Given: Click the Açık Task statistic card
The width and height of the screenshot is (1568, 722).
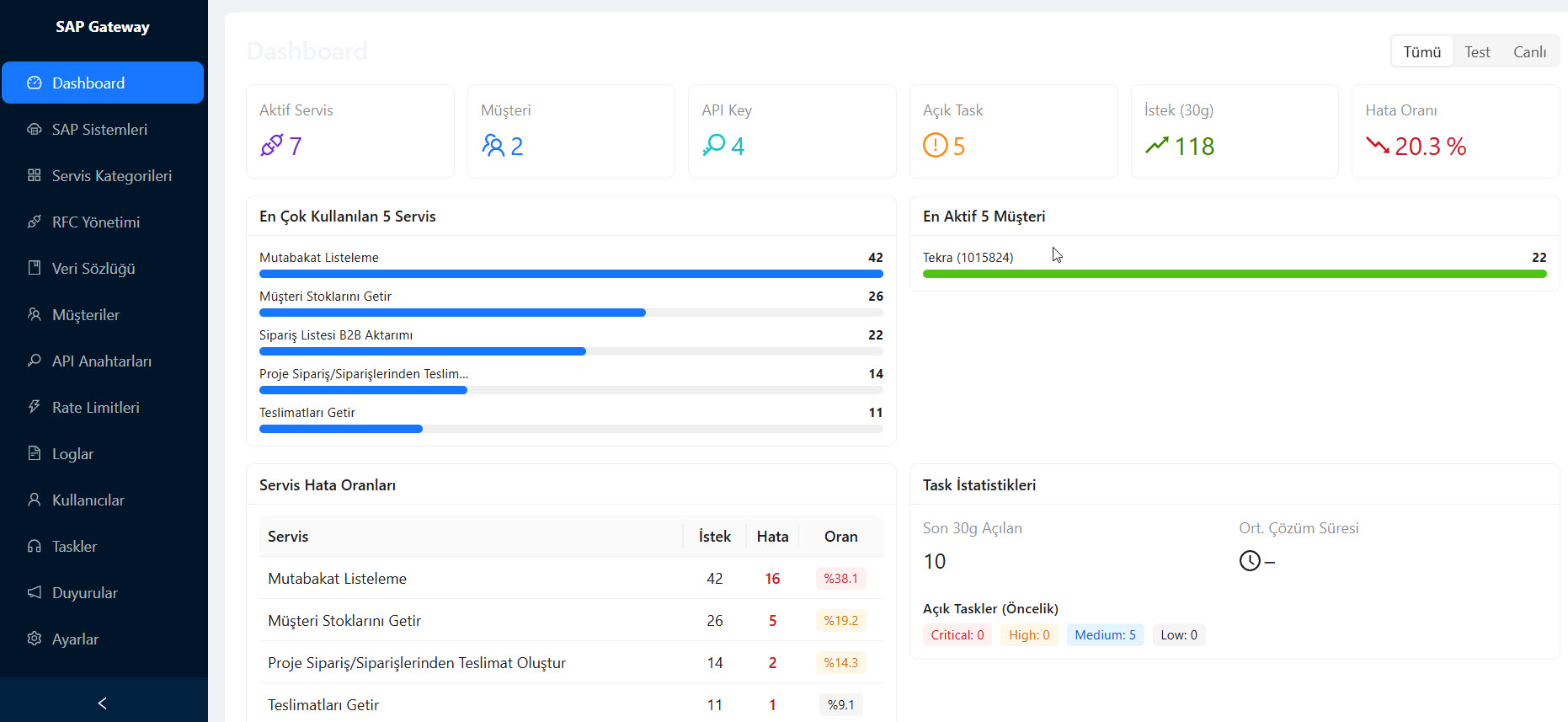Looking at the screenshot, I should 1013,131.
